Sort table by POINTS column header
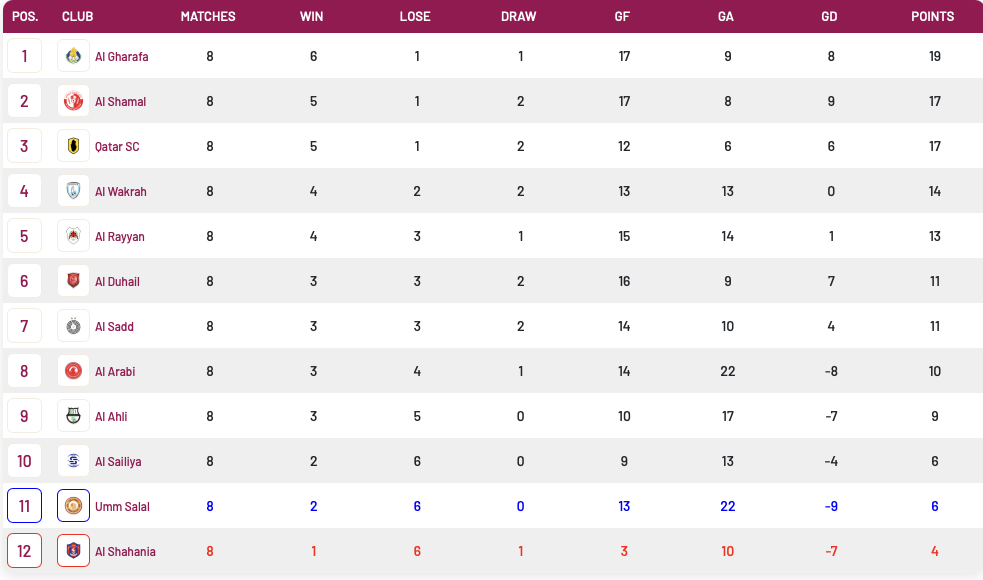Viewport: 983px width, 580px height. pos(932,16)
